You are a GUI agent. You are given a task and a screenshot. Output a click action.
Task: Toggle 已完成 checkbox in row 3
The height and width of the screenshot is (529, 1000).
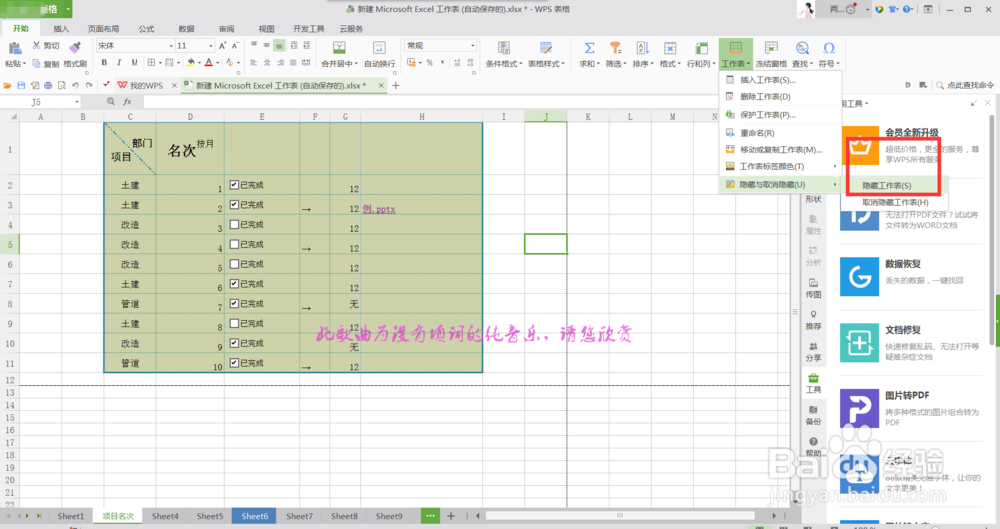tap(234, 205)
